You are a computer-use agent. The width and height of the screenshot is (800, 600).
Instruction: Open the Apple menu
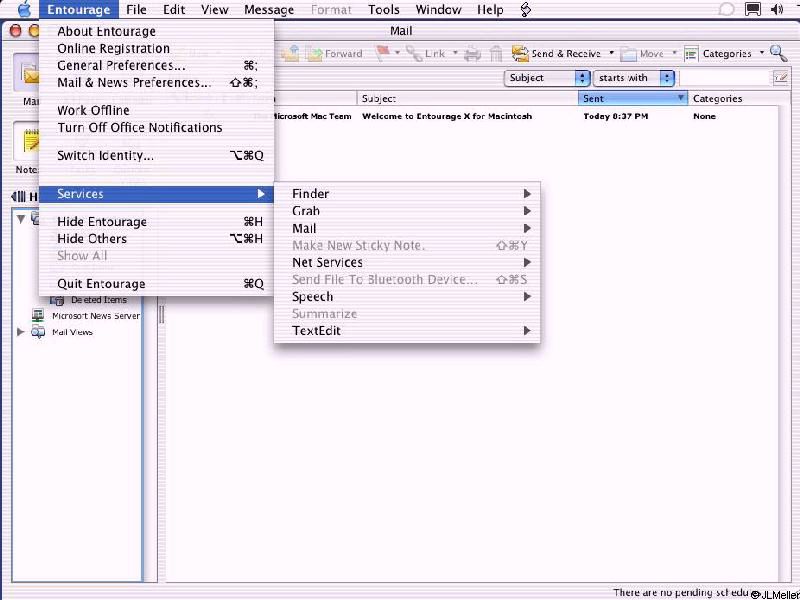tap(25, 9)
